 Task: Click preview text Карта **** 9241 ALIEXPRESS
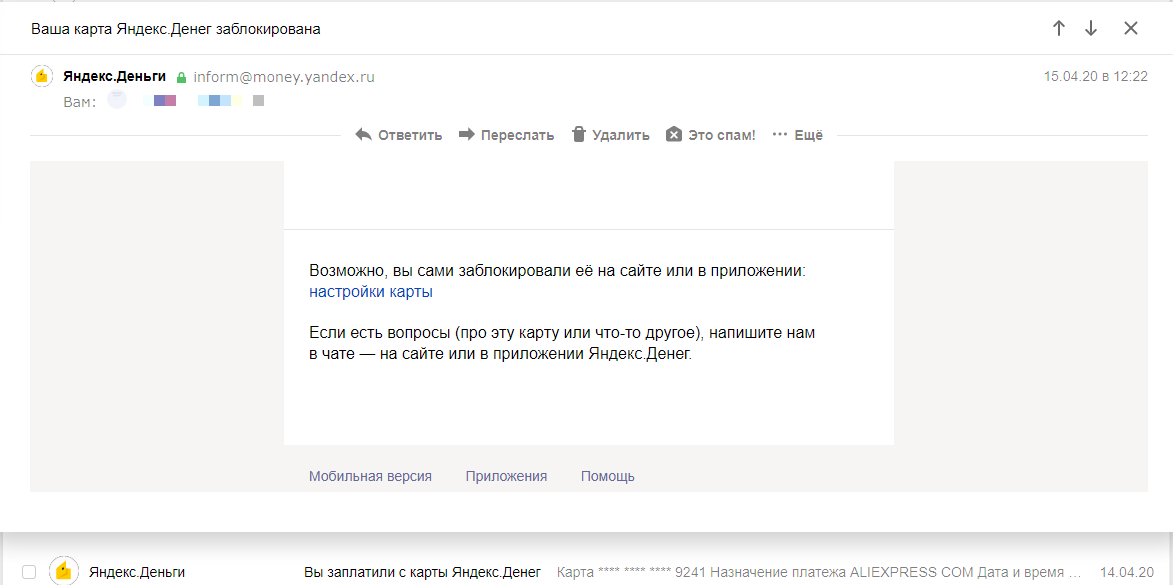point(821,573)
